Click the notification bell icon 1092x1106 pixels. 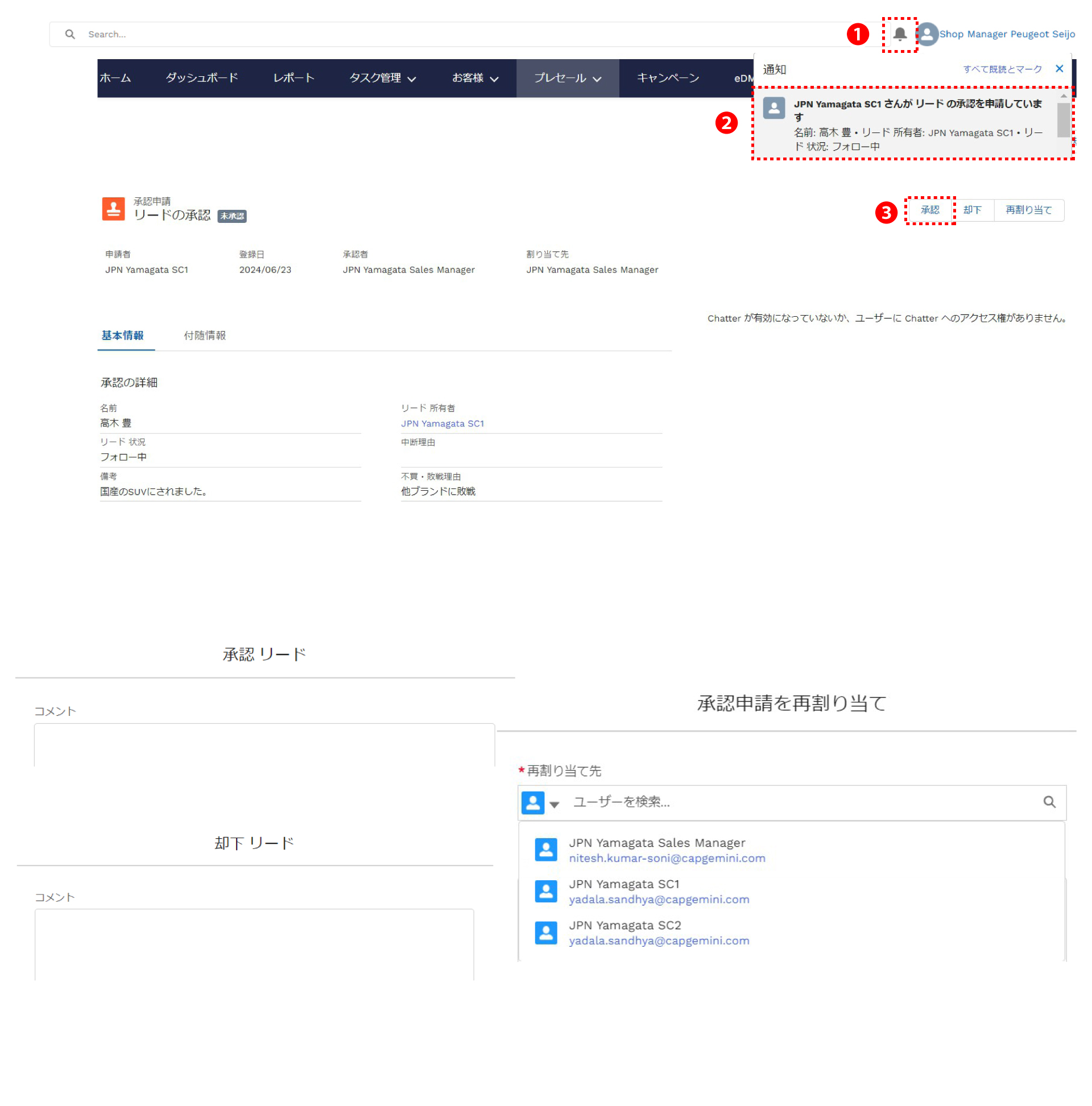[x=899, y=34]
